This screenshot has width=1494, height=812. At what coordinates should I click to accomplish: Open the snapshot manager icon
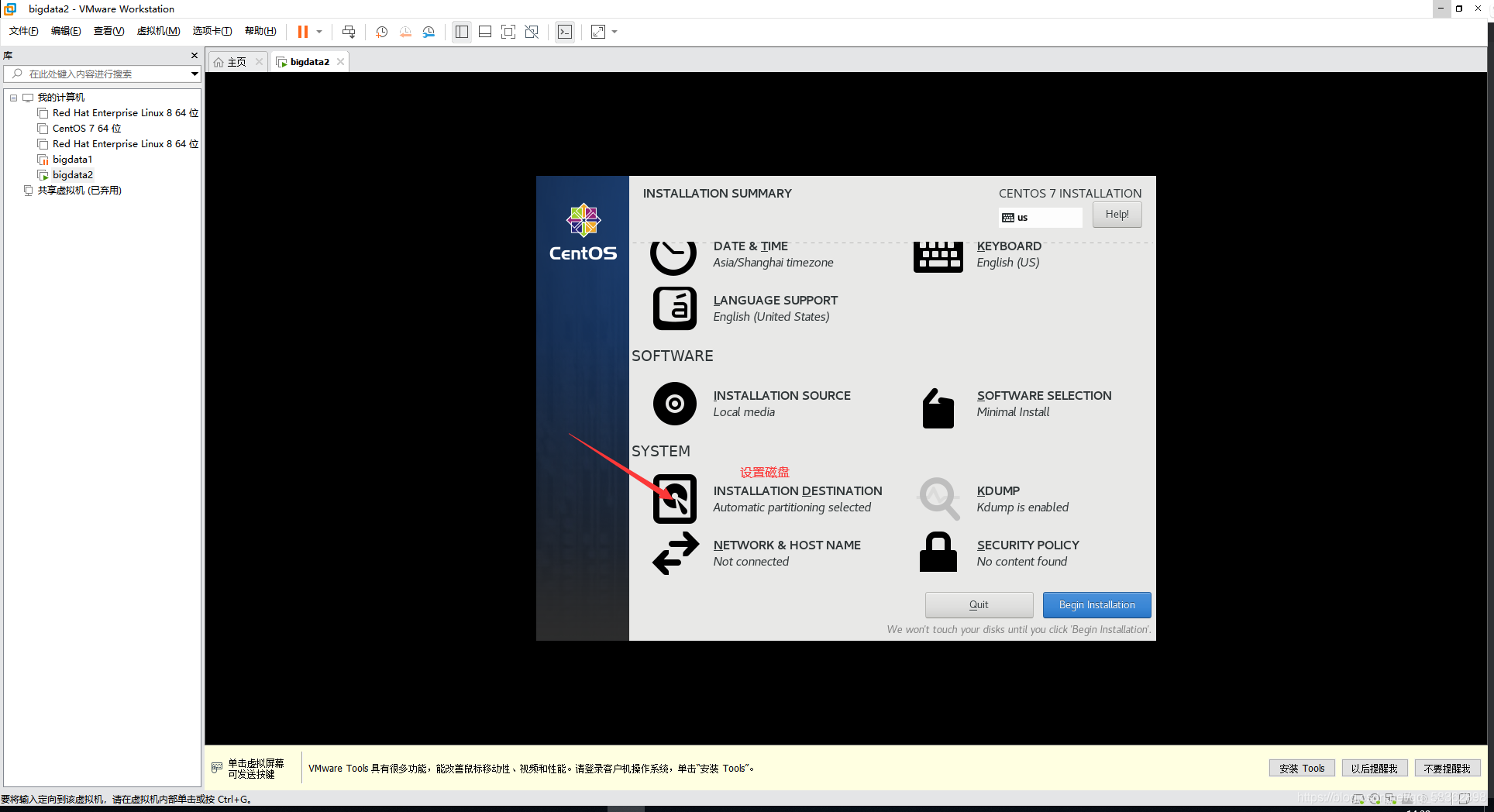pyautogui.click(x=429, y=32)
